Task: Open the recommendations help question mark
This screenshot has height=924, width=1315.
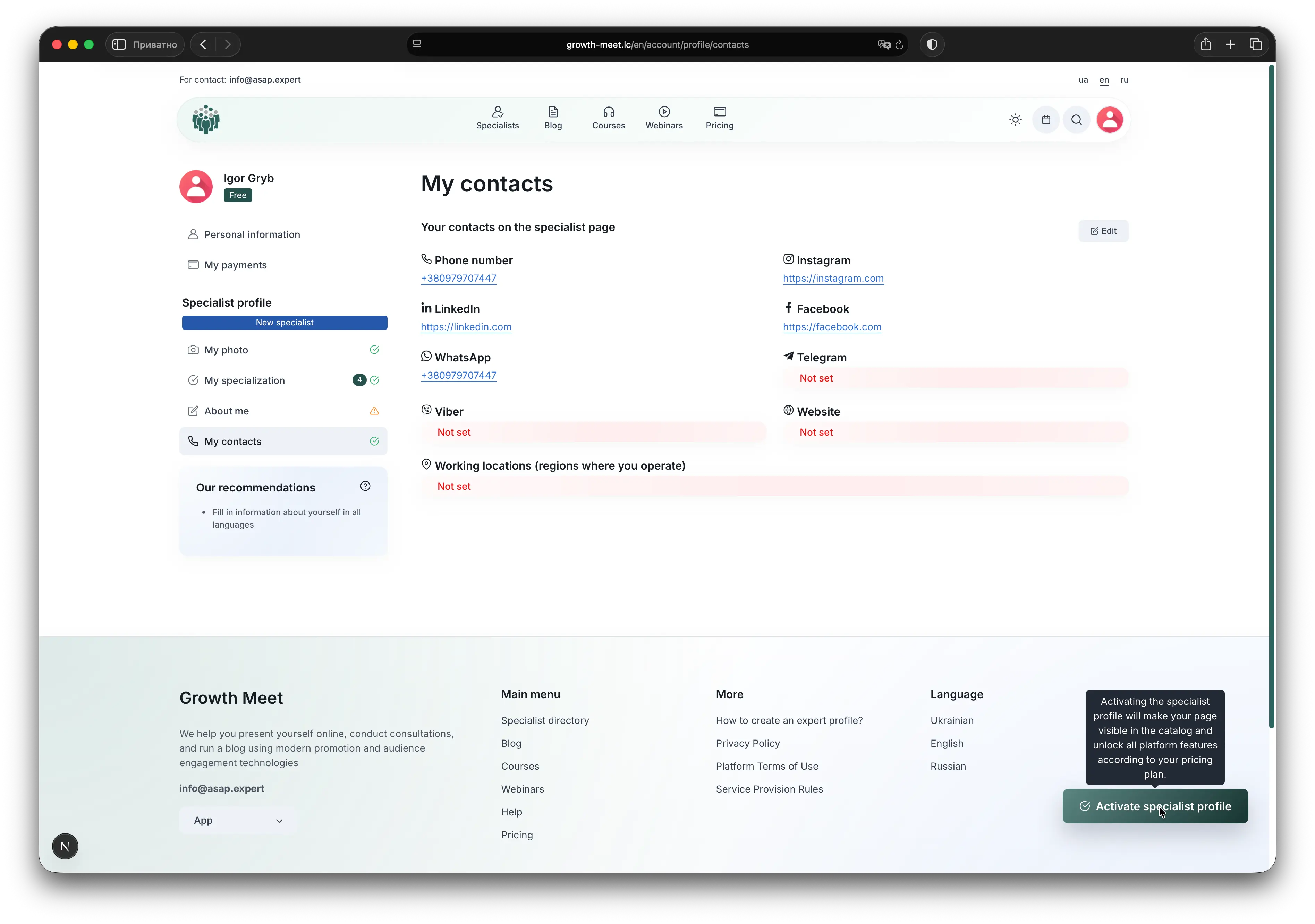Action: click(x=365, y=486)
